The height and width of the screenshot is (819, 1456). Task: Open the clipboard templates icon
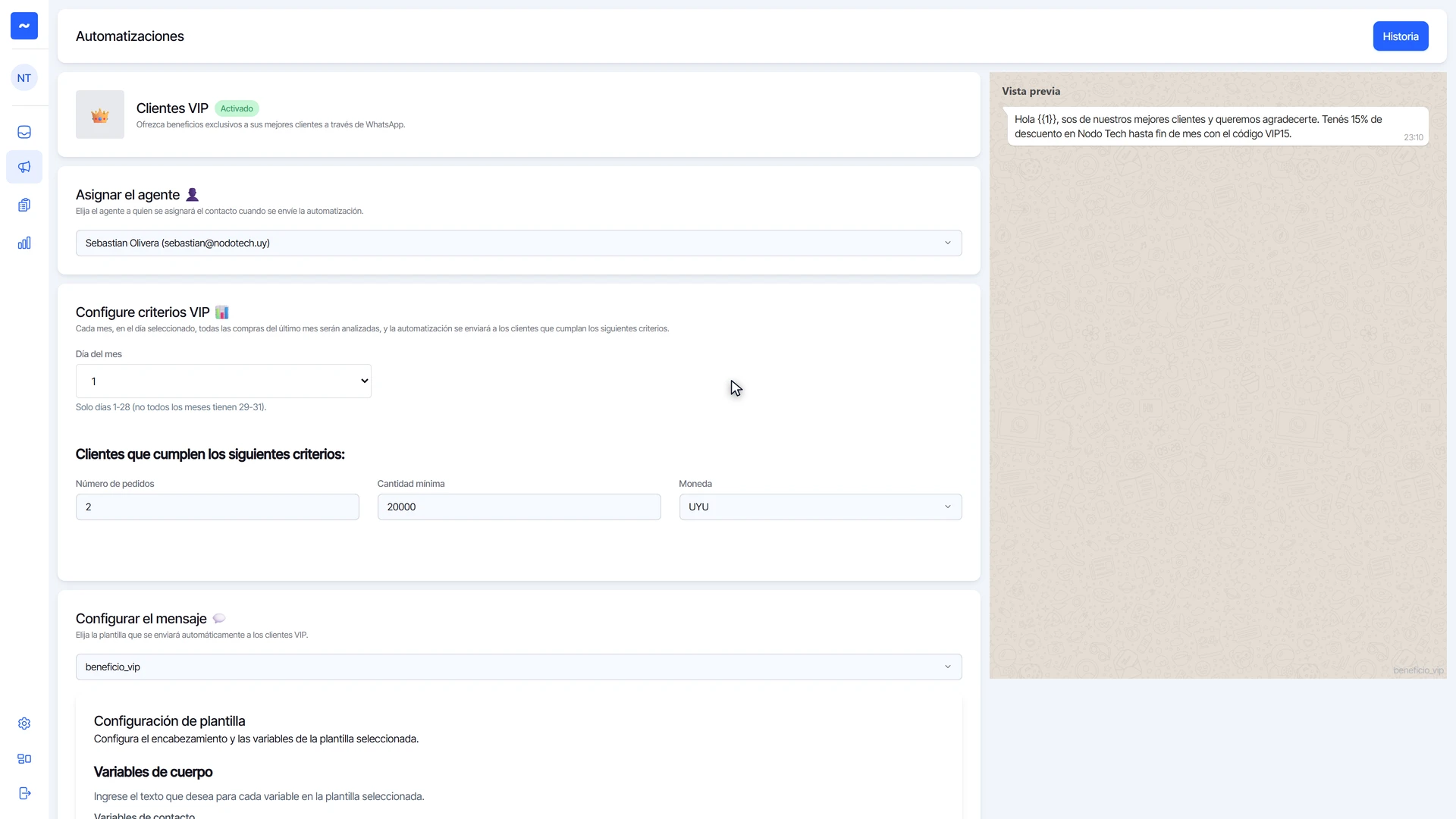(x=24, y=205)
